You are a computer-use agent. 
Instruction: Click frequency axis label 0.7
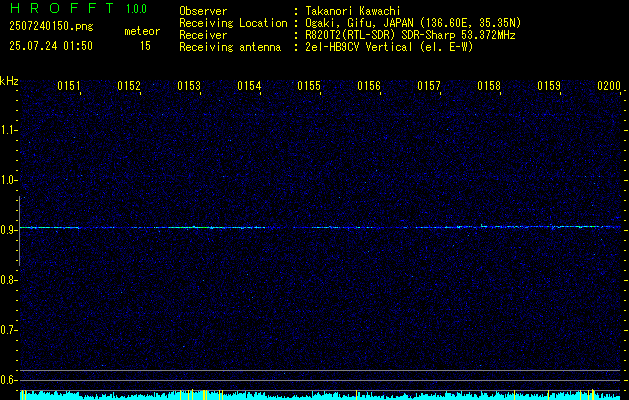(8, 330)
